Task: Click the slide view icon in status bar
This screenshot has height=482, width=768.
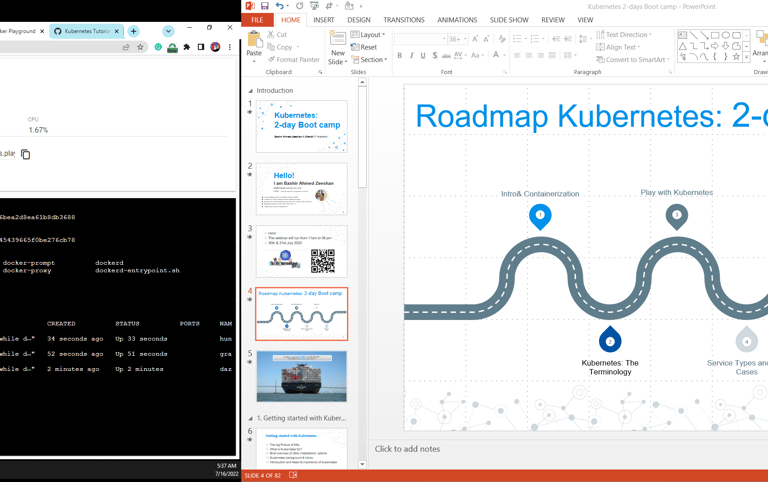Action: (x=293, y=475)
